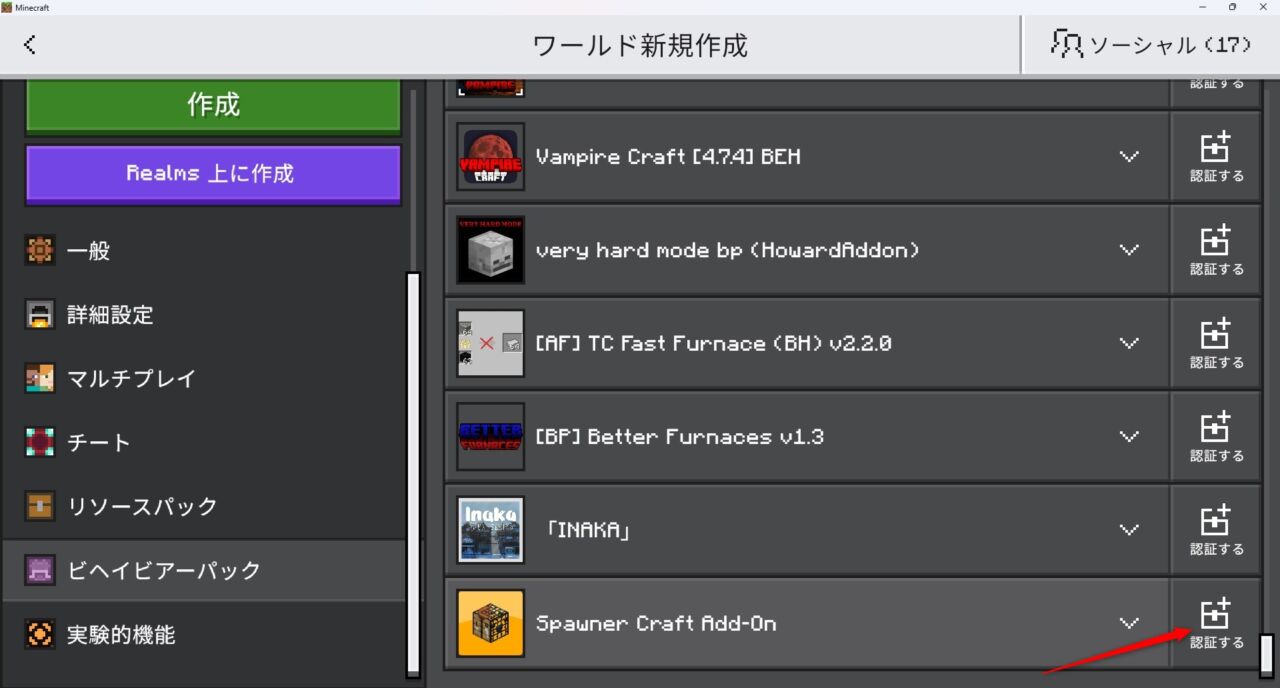Image resolution: width=1280 pixels, height=688 pixels.
Task: Click the Better Furnaces thumbnail
Action: tap(491, 437)
